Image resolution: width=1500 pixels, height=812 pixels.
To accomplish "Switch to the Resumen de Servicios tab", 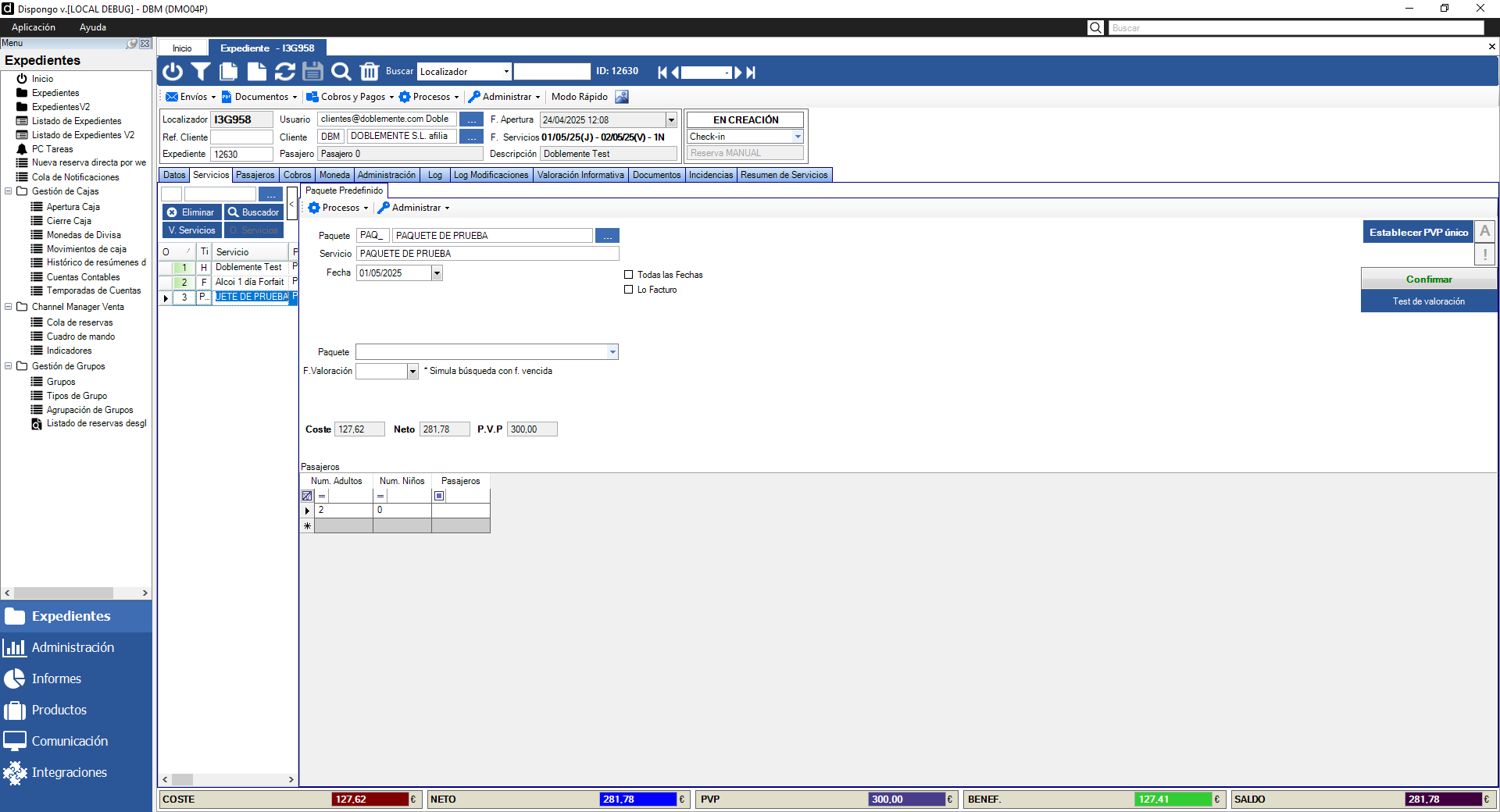I will pos(784,175).
